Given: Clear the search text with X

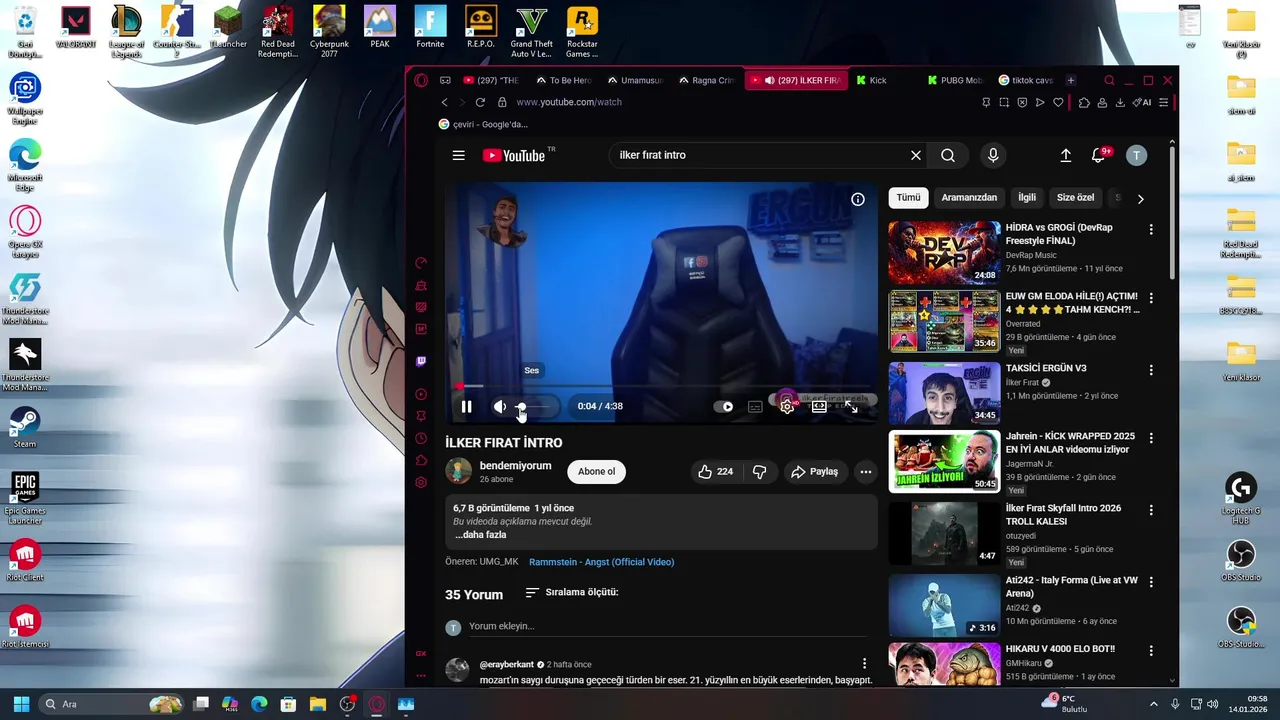Looking at the screenshot, I should 915,155.
